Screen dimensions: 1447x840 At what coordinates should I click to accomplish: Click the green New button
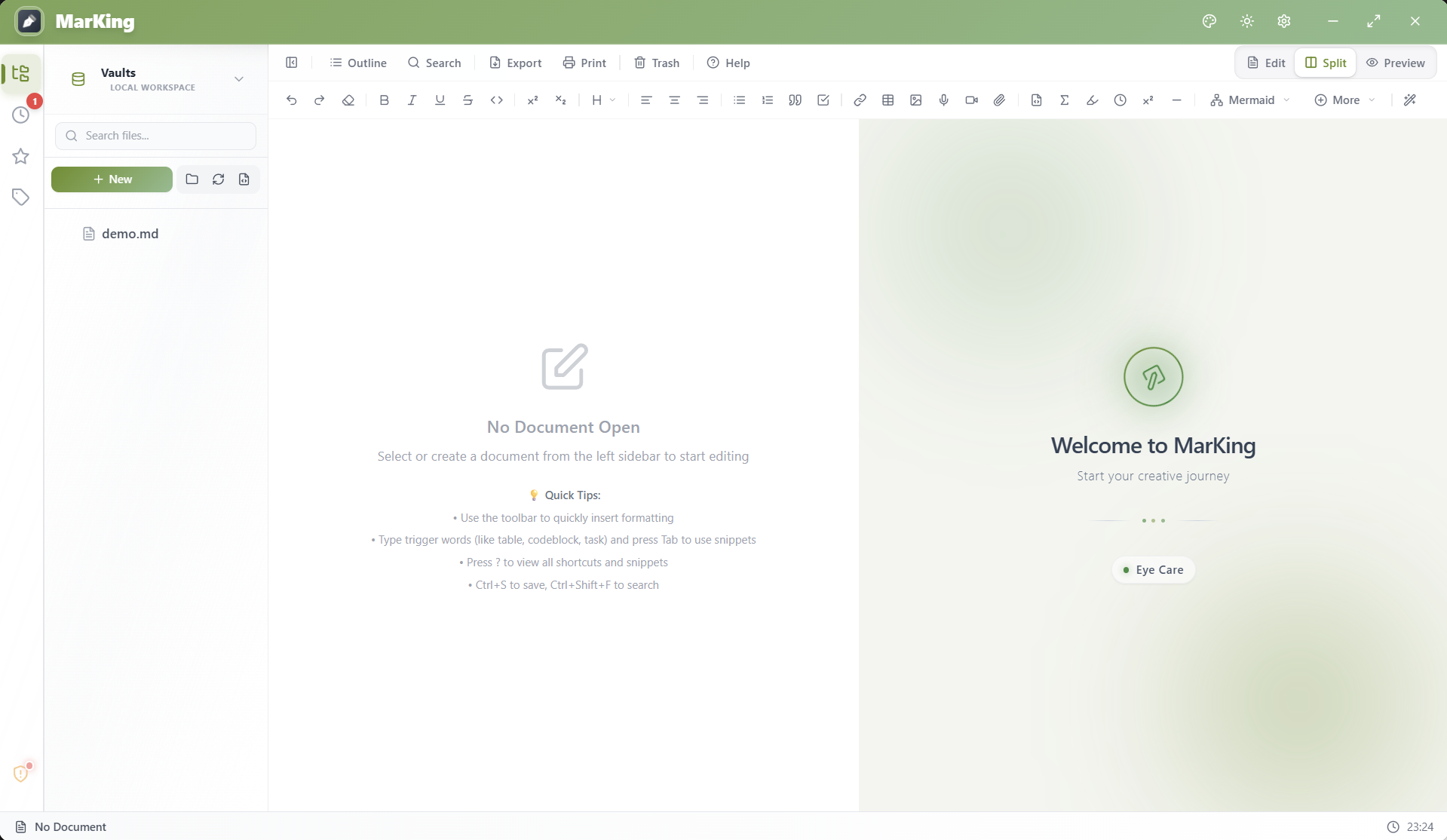point(112,179)
